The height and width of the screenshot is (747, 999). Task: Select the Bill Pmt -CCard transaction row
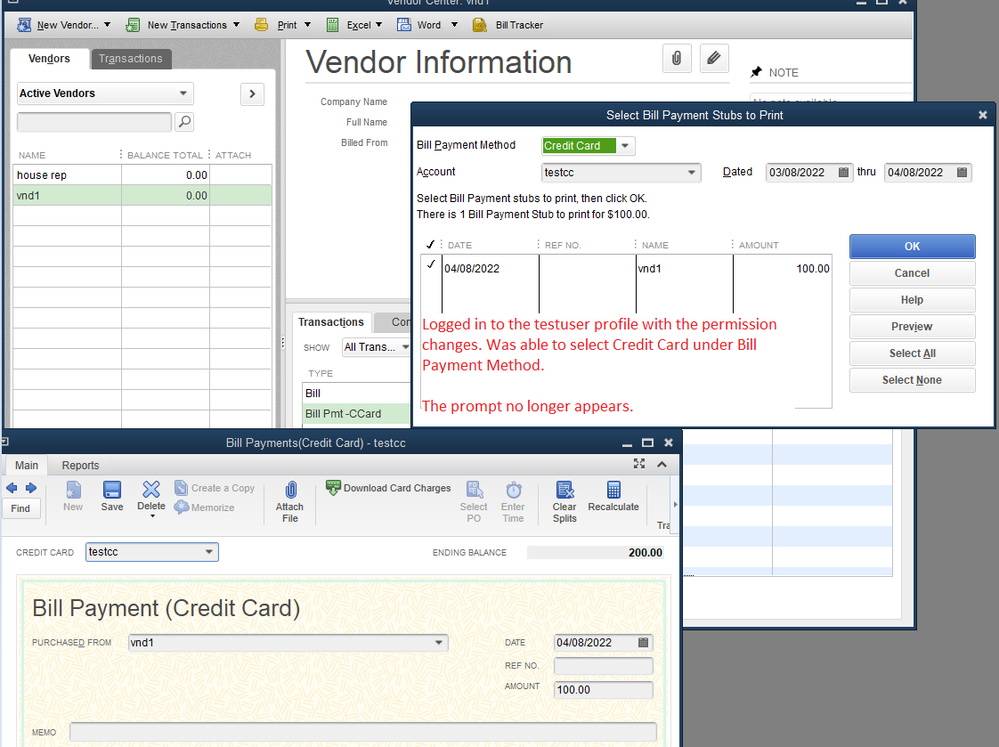tap(356, 414)
